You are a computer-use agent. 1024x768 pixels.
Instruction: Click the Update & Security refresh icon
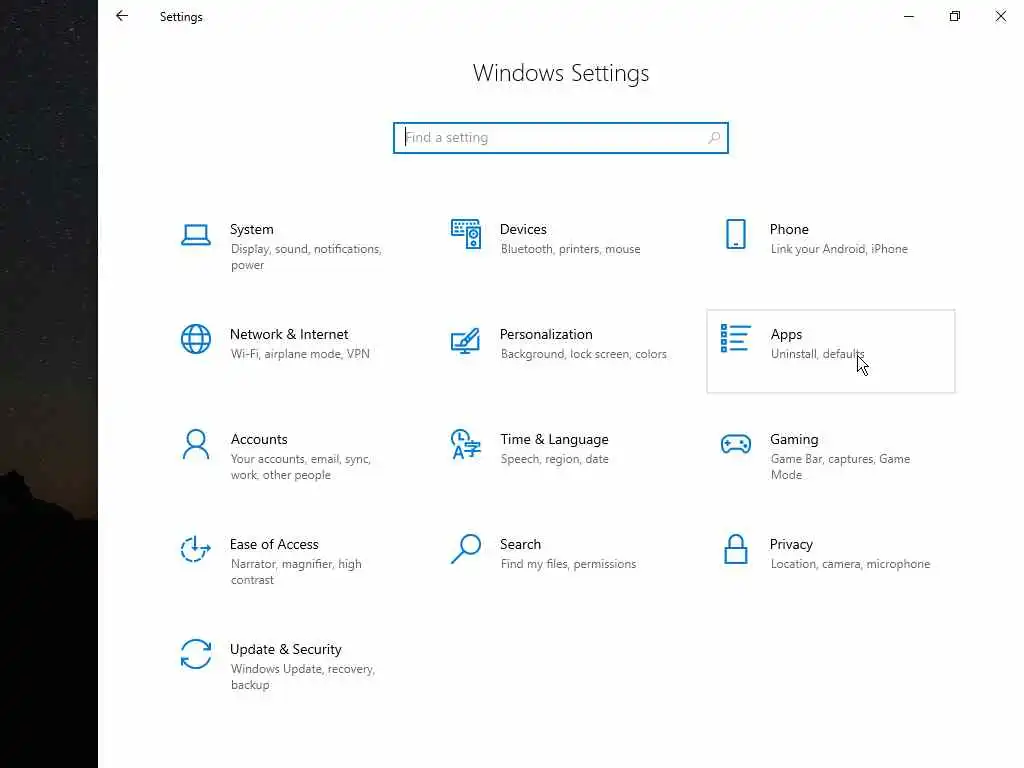[196, 654]
